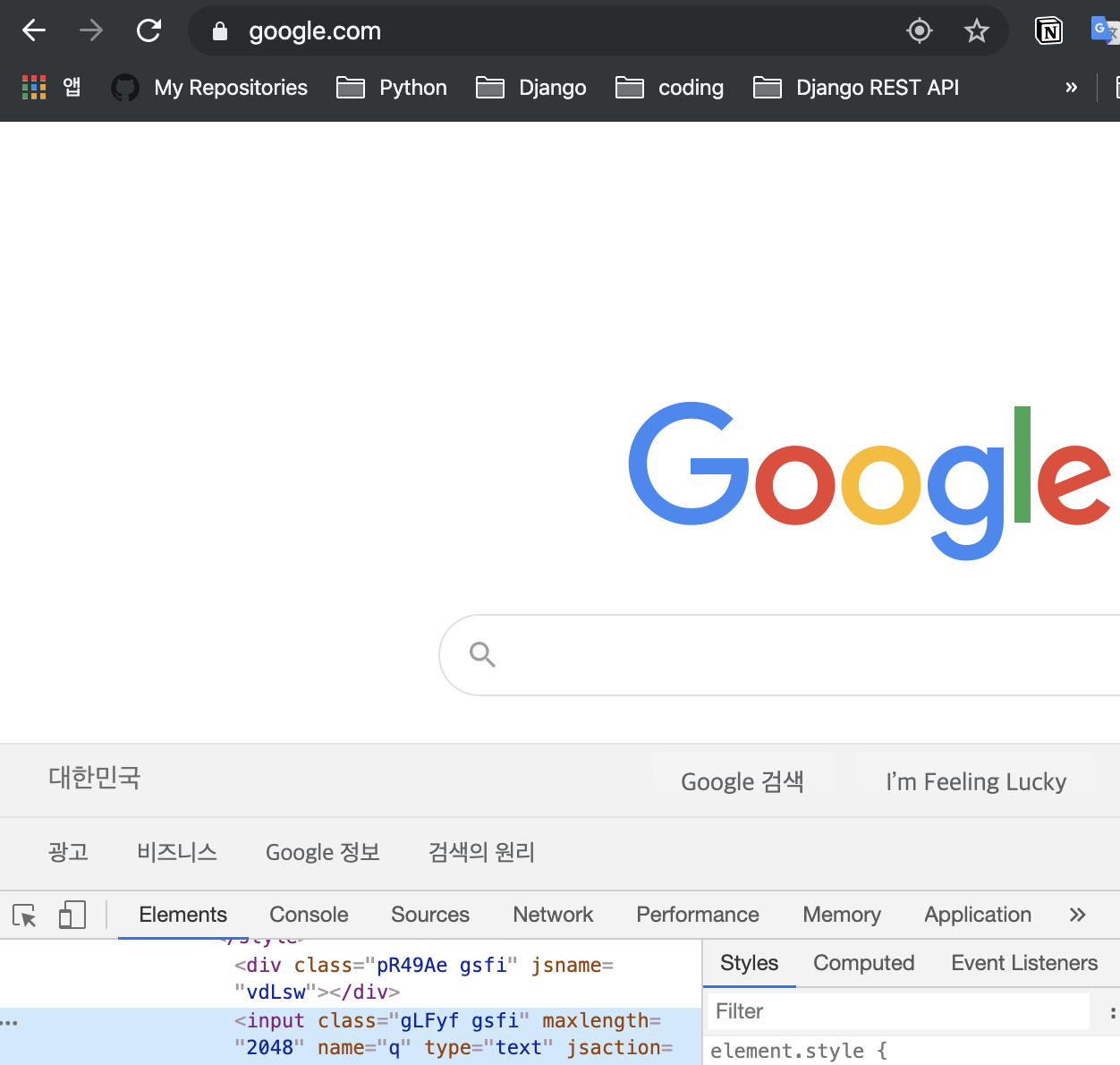
Task: Open the Notion extension icon
Action: coord(1048,31)
